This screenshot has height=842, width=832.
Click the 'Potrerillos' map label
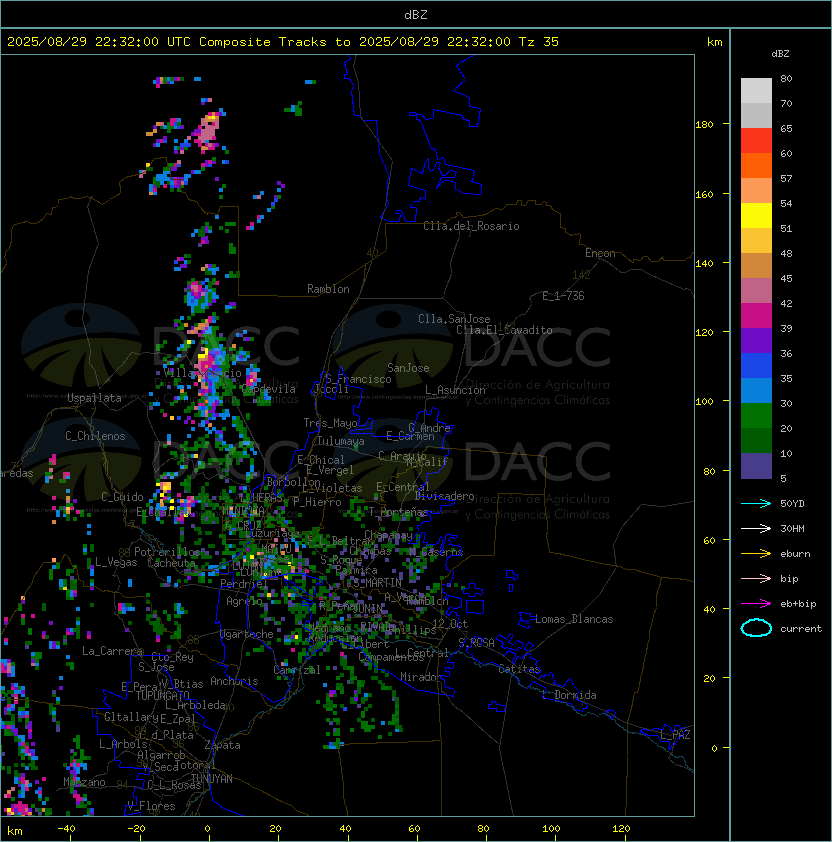[167, 552]
